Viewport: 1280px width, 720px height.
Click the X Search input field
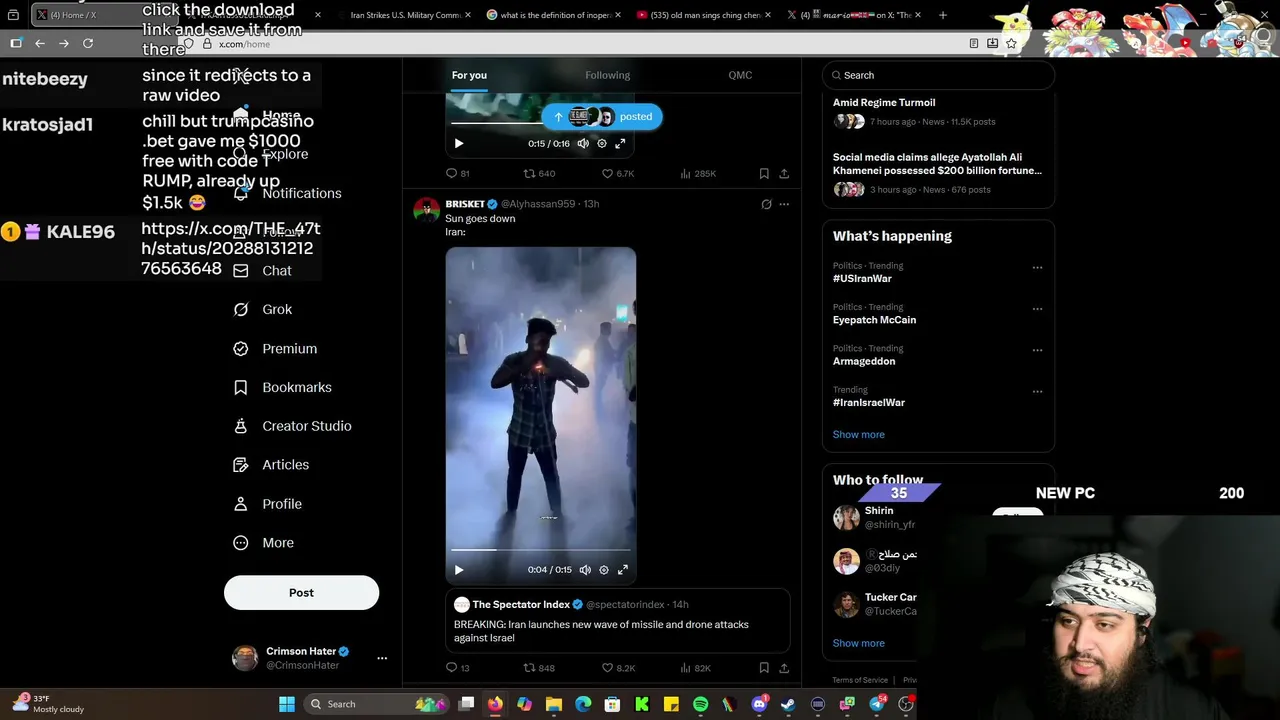(938, 75)
